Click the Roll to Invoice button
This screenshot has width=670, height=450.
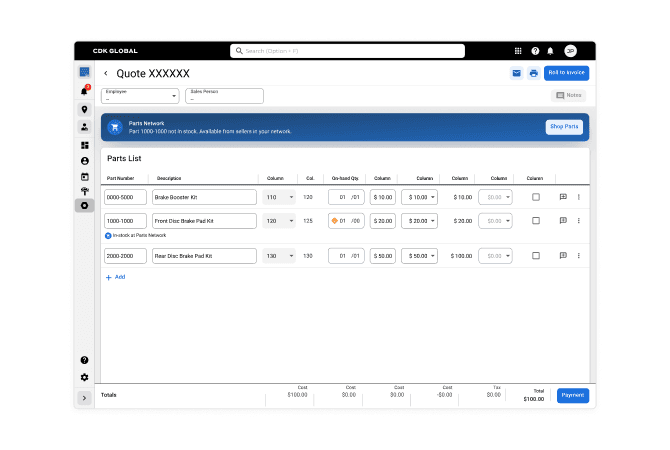(x=566, y=73)
